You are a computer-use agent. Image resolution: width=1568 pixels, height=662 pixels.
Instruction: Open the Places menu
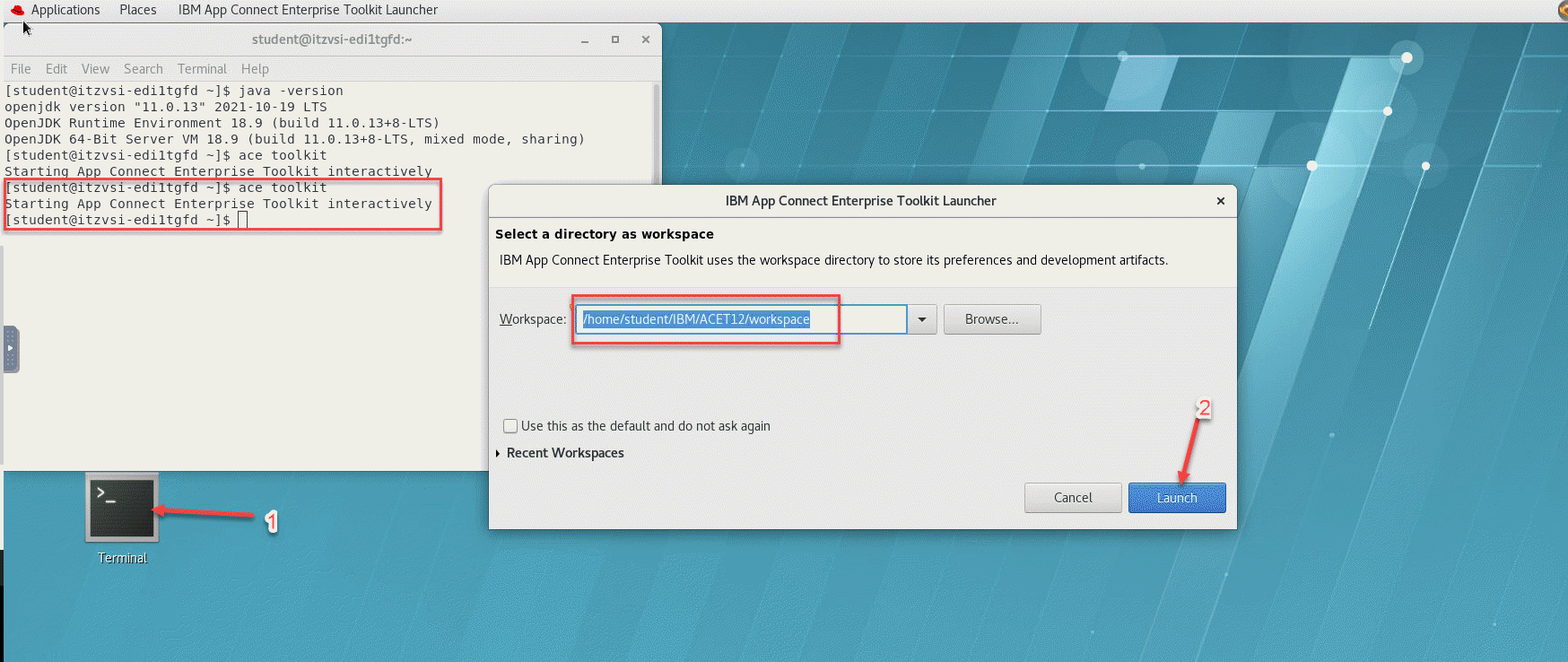tap(138, 10)
